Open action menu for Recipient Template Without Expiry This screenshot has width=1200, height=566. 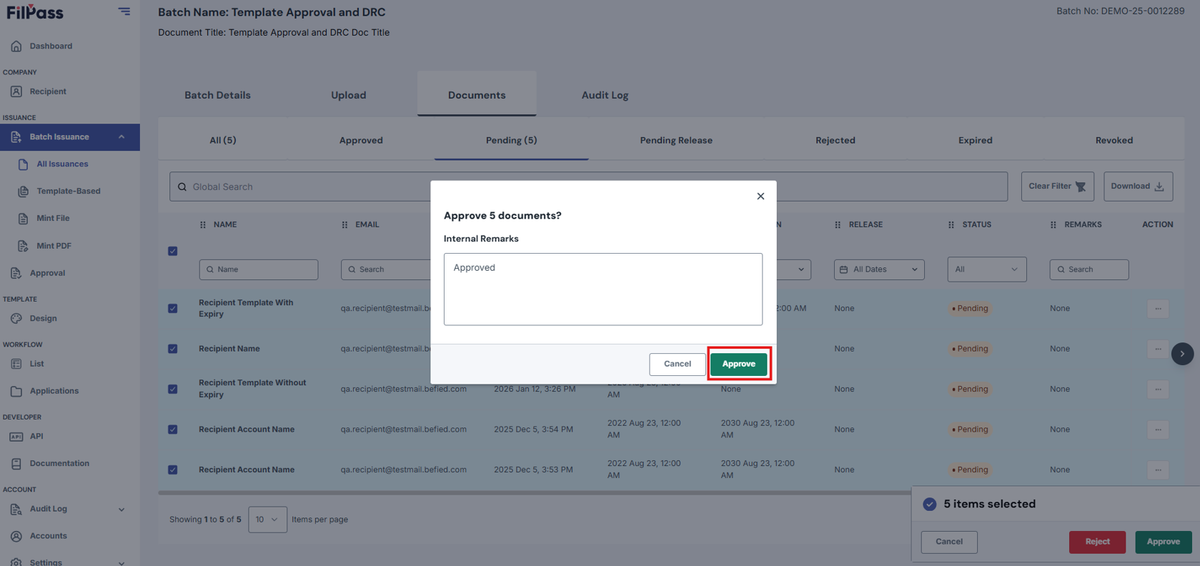1158,389
